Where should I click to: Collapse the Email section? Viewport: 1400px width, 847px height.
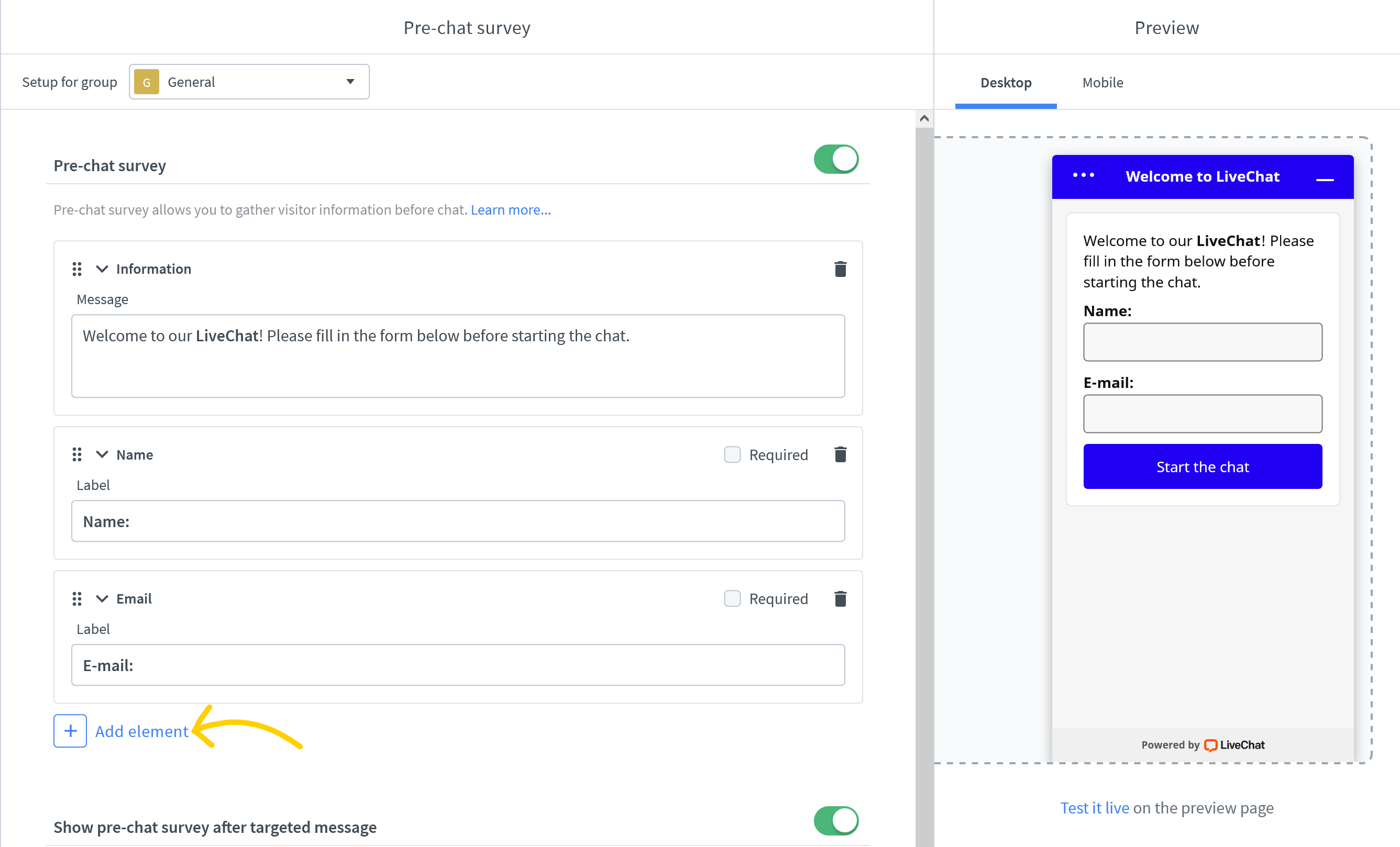102,598
